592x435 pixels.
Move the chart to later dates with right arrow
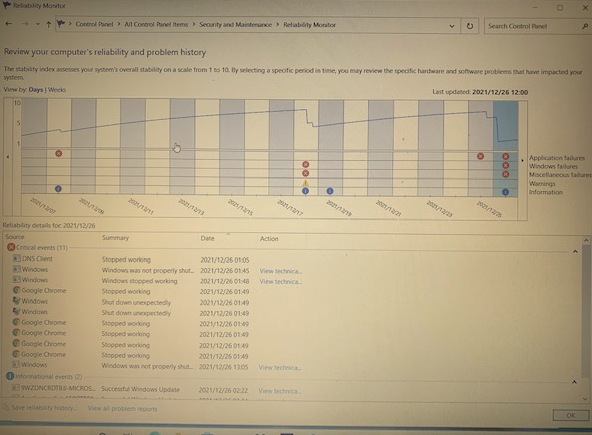pyautogui.click(x=522, y=160)
